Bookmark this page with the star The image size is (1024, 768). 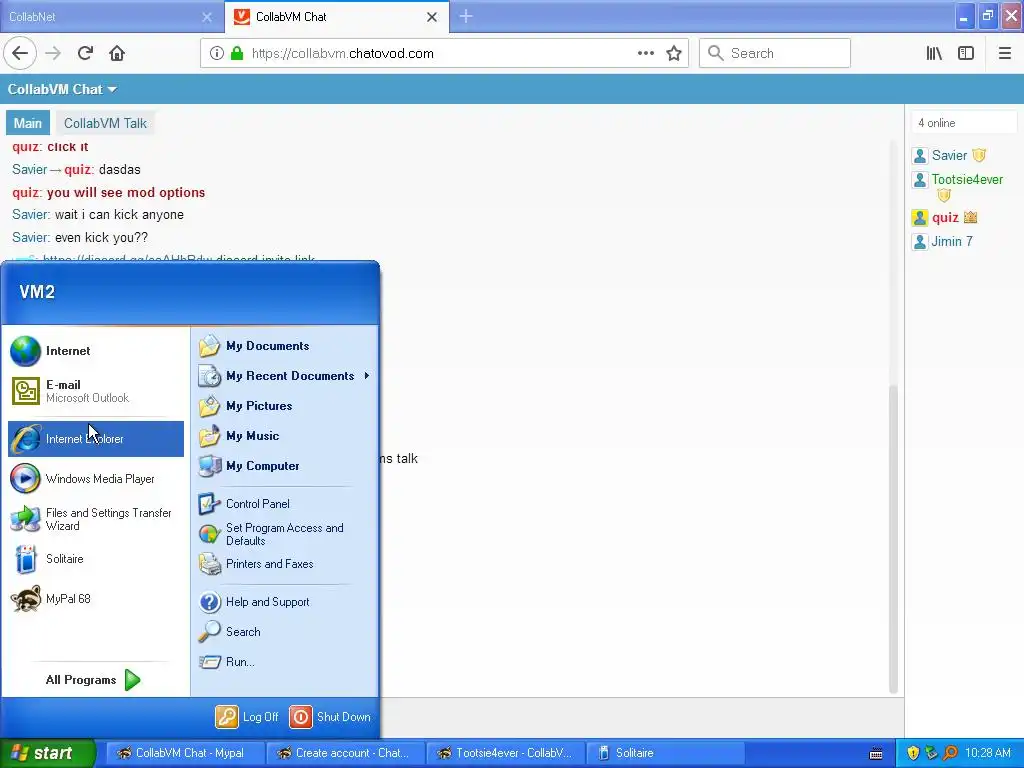click(x=674, y=53)
